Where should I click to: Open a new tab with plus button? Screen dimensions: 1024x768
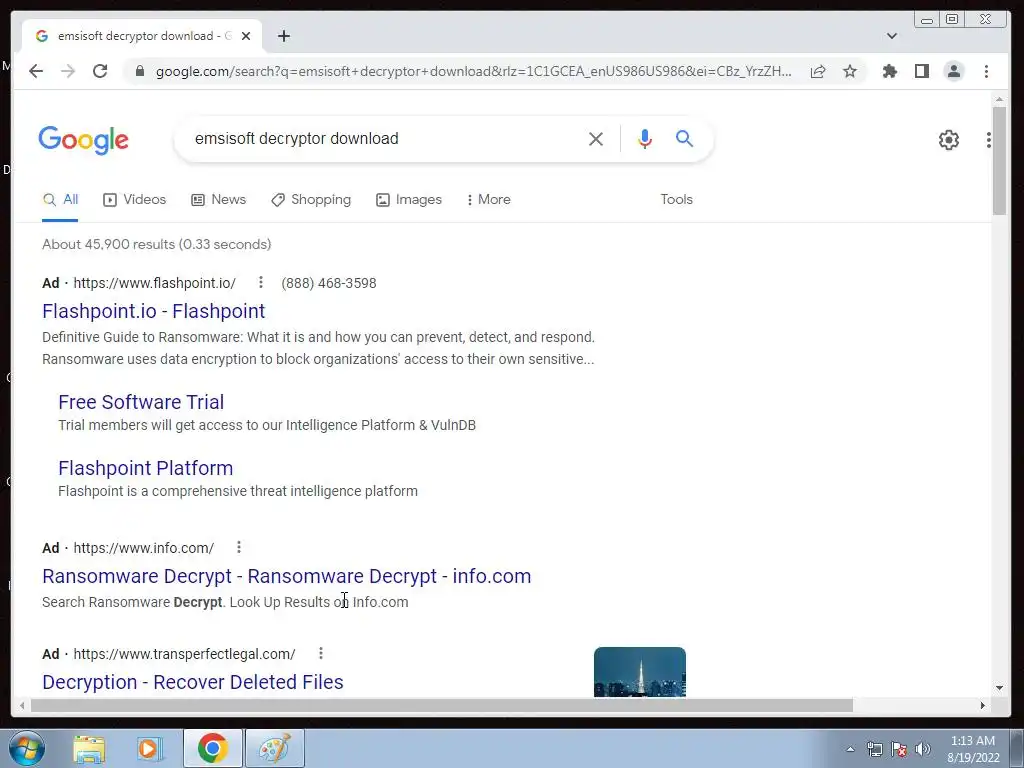pyautogui.click(x=283, y=36)
